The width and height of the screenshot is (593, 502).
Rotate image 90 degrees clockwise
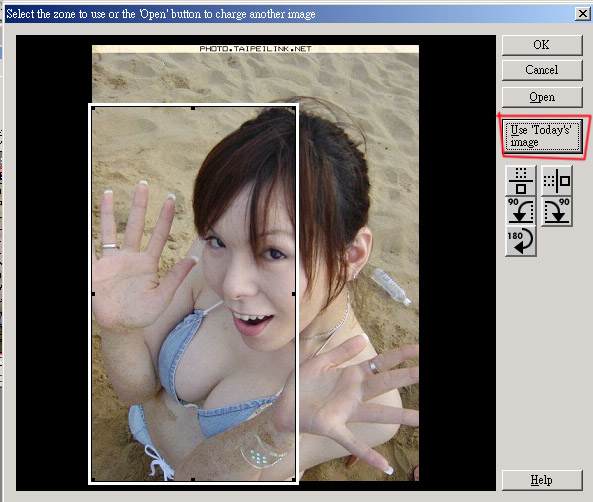(557, 211)
